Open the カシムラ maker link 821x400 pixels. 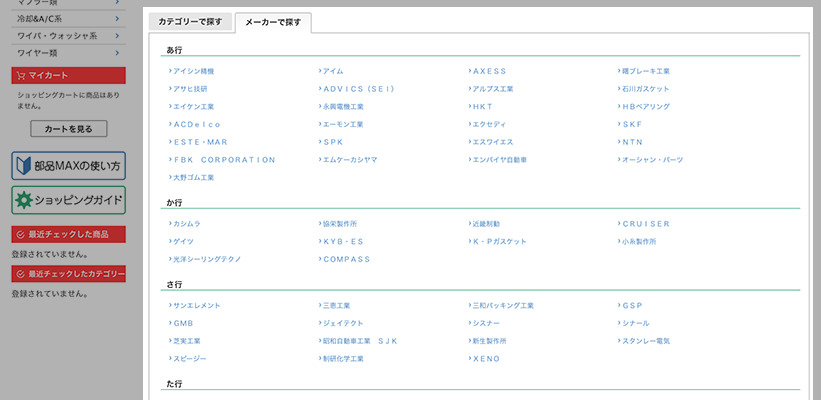[x=185, y=224]
